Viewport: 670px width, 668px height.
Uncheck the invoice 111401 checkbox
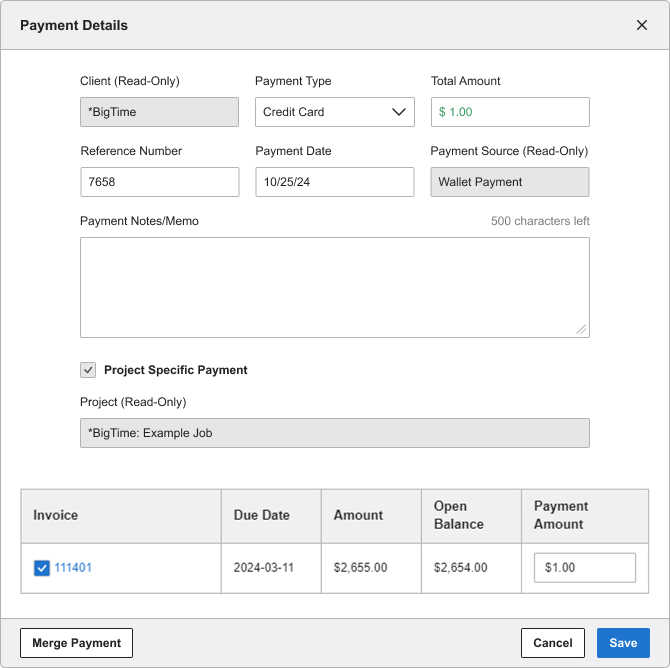41,568
